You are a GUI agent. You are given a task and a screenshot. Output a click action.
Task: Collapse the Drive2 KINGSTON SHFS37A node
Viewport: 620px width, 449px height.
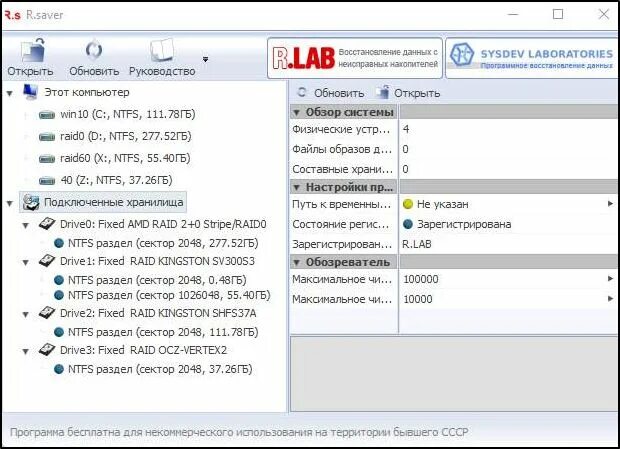pos(26,315)
